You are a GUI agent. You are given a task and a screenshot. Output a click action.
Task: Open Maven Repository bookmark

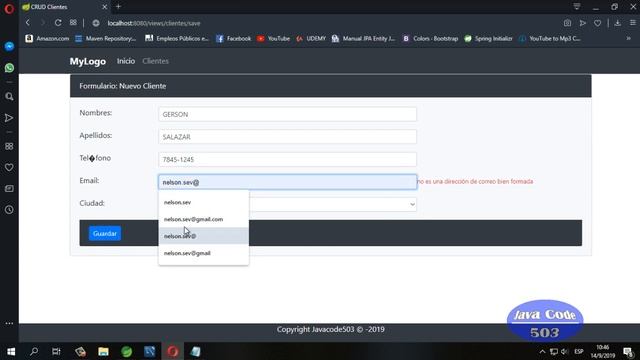point(106,38)
